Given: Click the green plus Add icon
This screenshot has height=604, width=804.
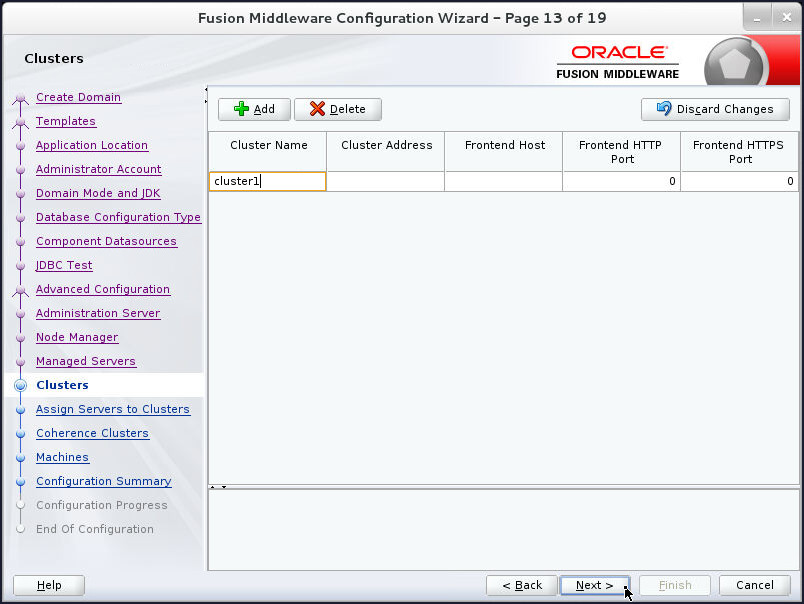Looking at the screenshot, I should [241, 109].
